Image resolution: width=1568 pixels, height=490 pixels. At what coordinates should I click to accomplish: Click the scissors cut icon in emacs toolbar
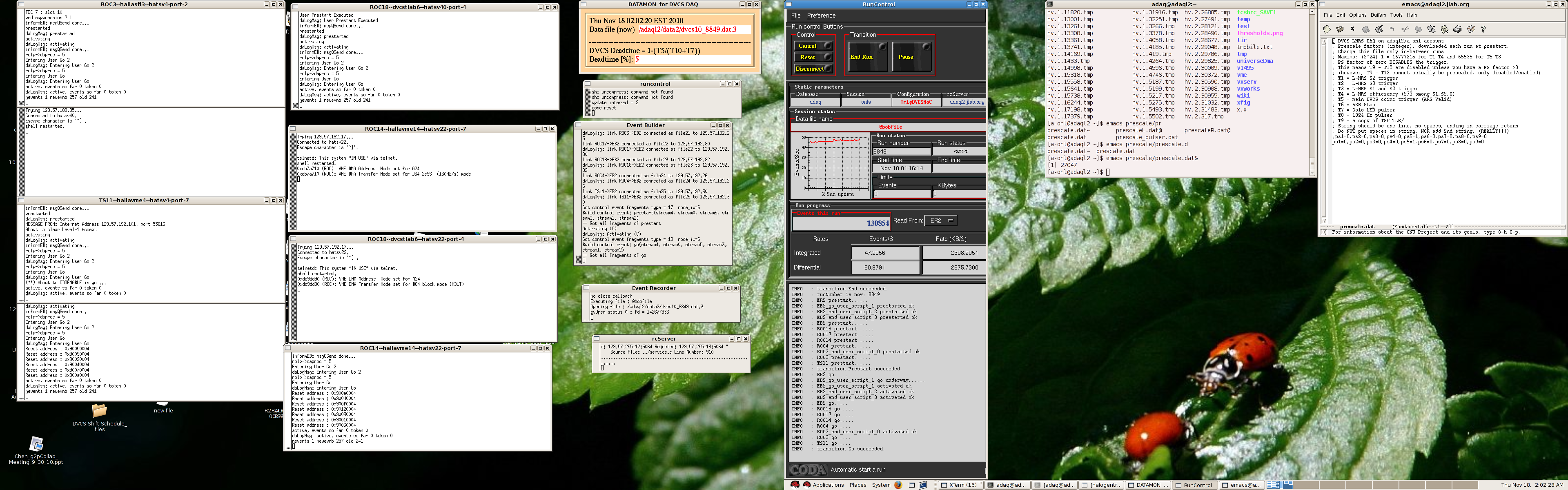click(1405, 29)
